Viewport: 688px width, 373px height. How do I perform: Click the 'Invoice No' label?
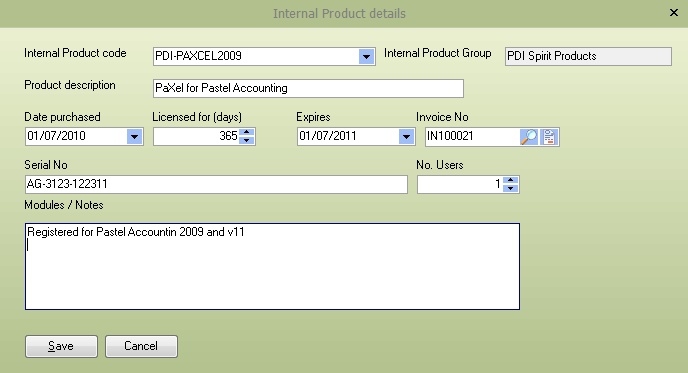pyautogui.click(x=442, y=117)
